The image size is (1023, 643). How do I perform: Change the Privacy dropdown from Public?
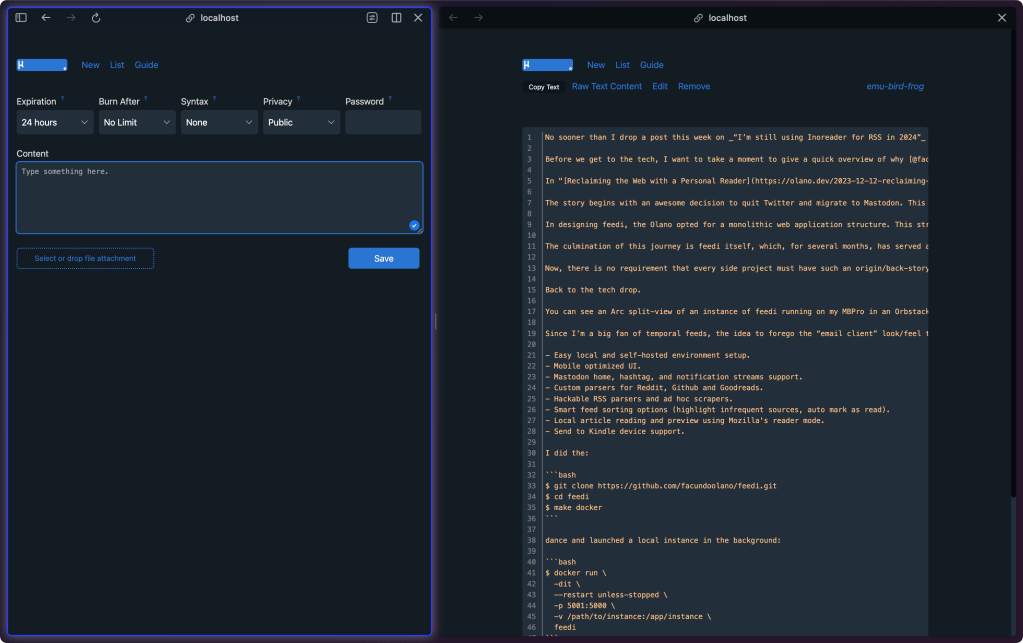(301, 122)
